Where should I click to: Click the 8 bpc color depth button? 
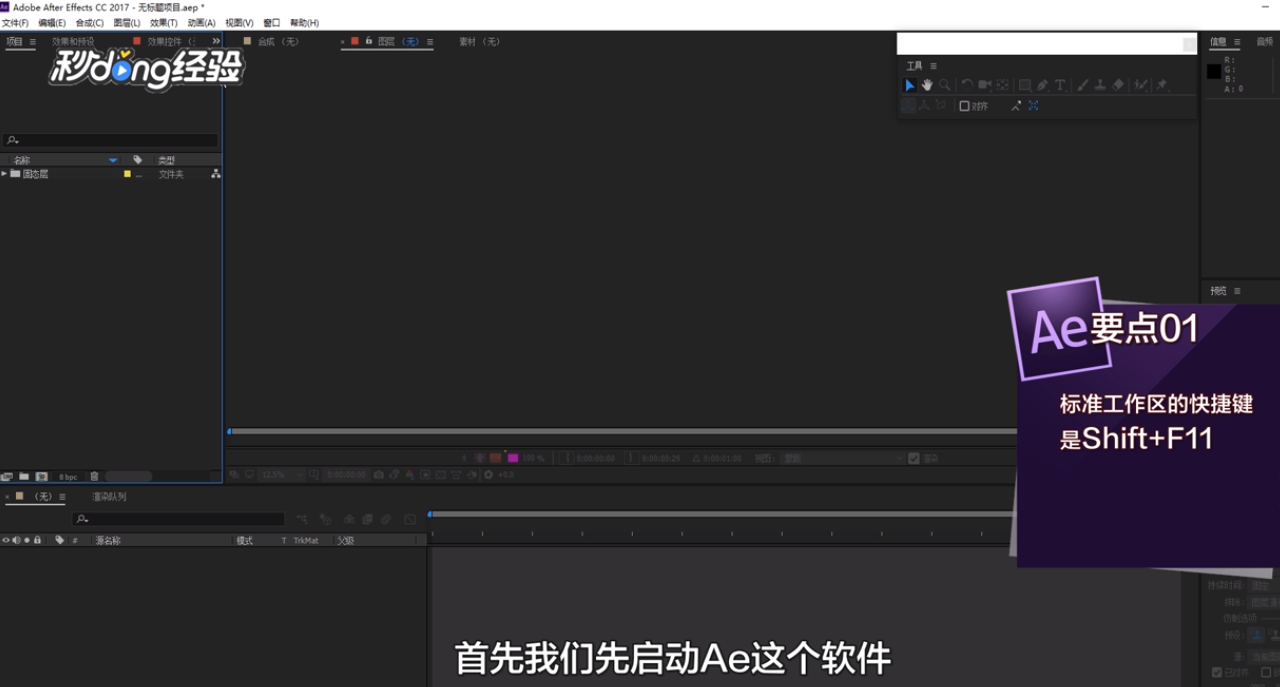tap(68, 476)
